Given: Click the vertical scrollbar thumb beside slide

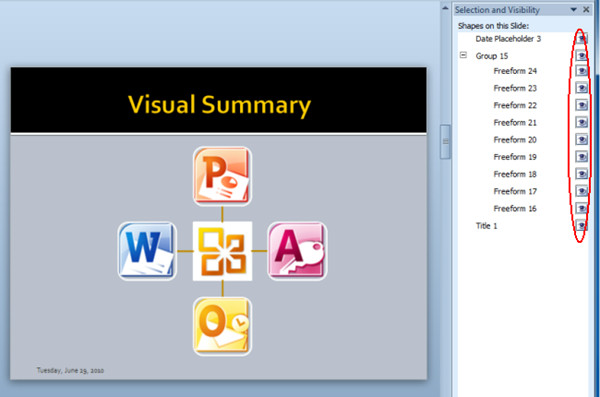Looking at the screenshot, I should coord(445,141).
